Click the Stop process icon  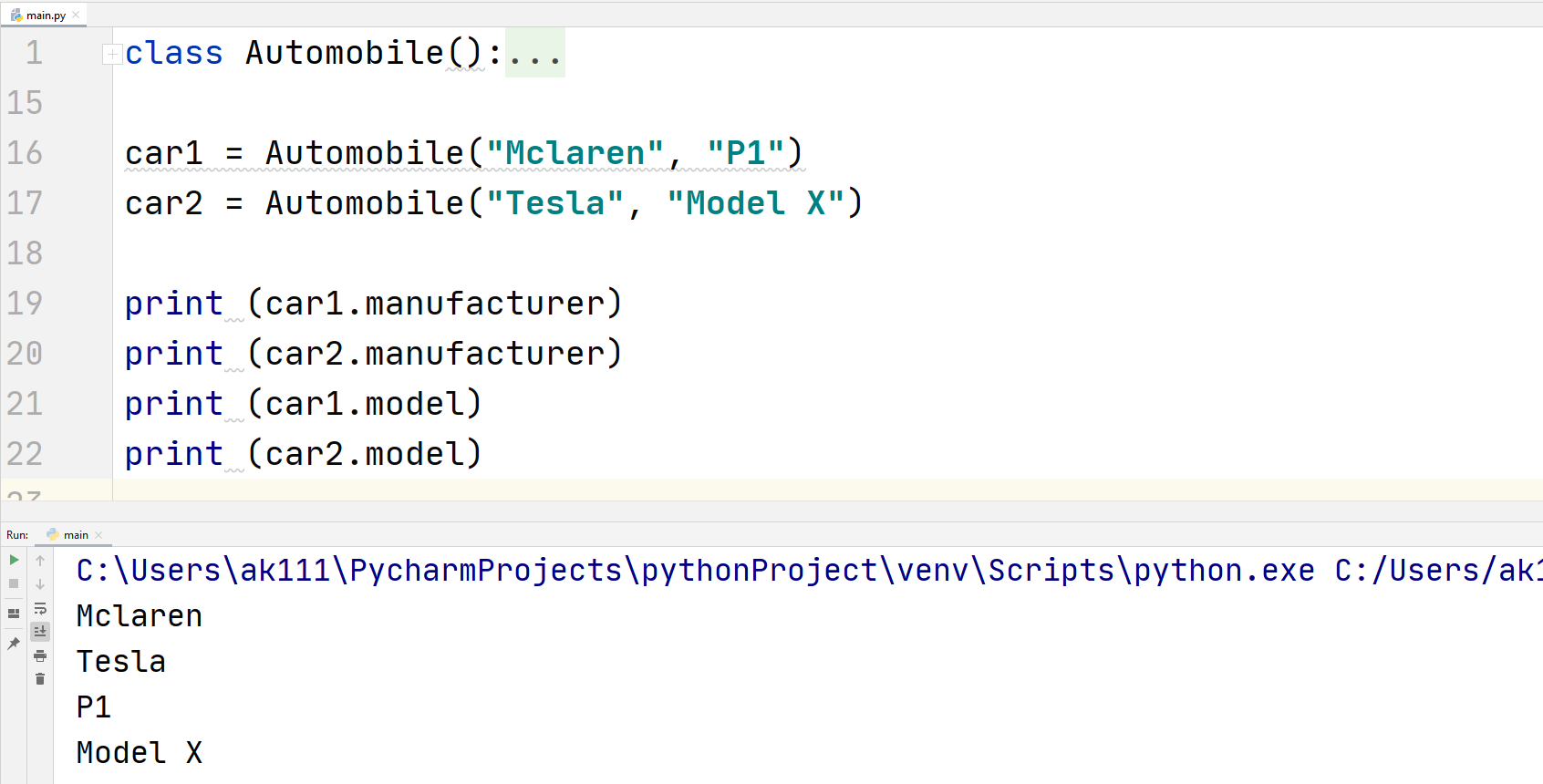click(x=14, y=583)
